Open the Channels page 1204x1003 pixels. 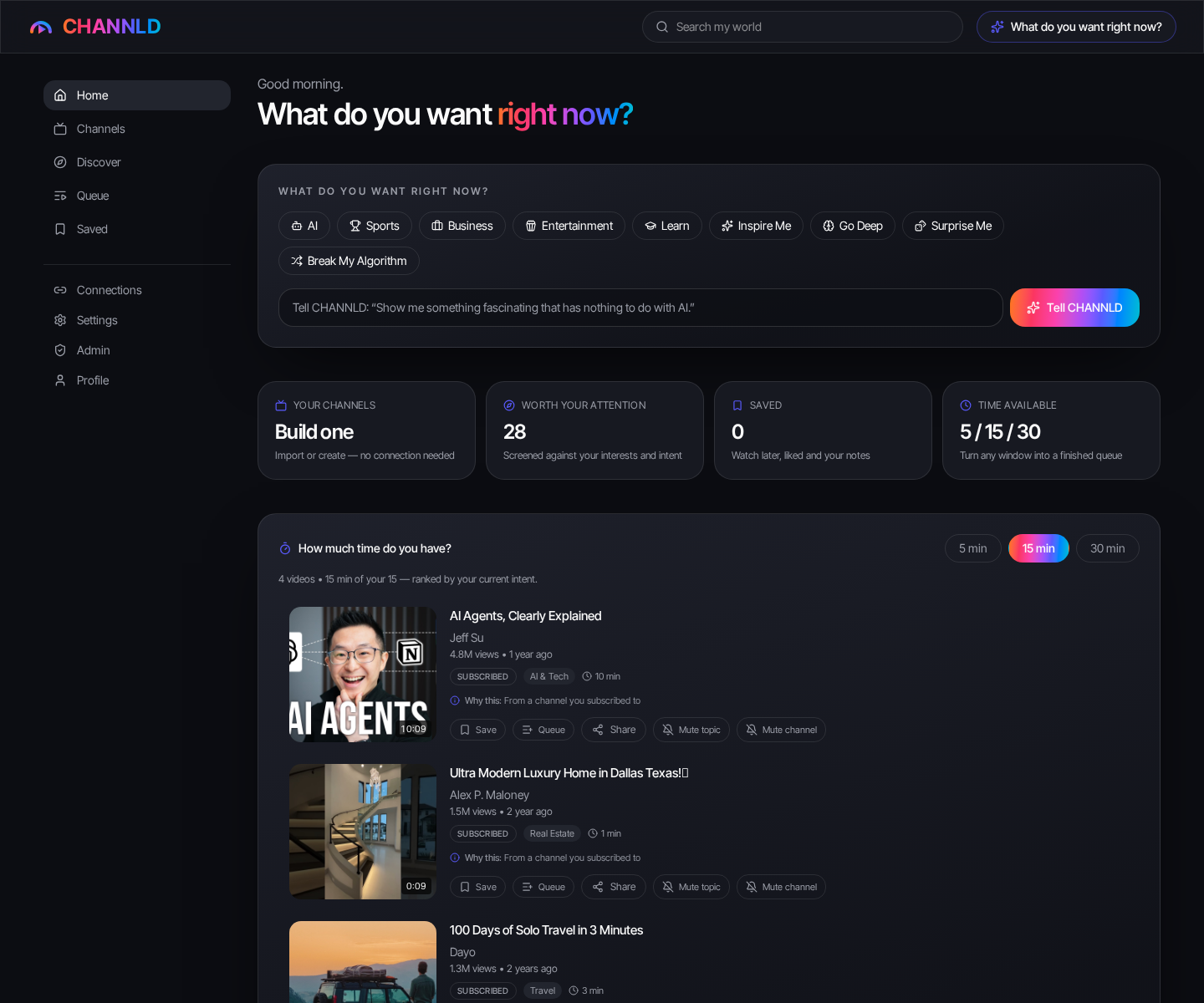click(137, 129)
